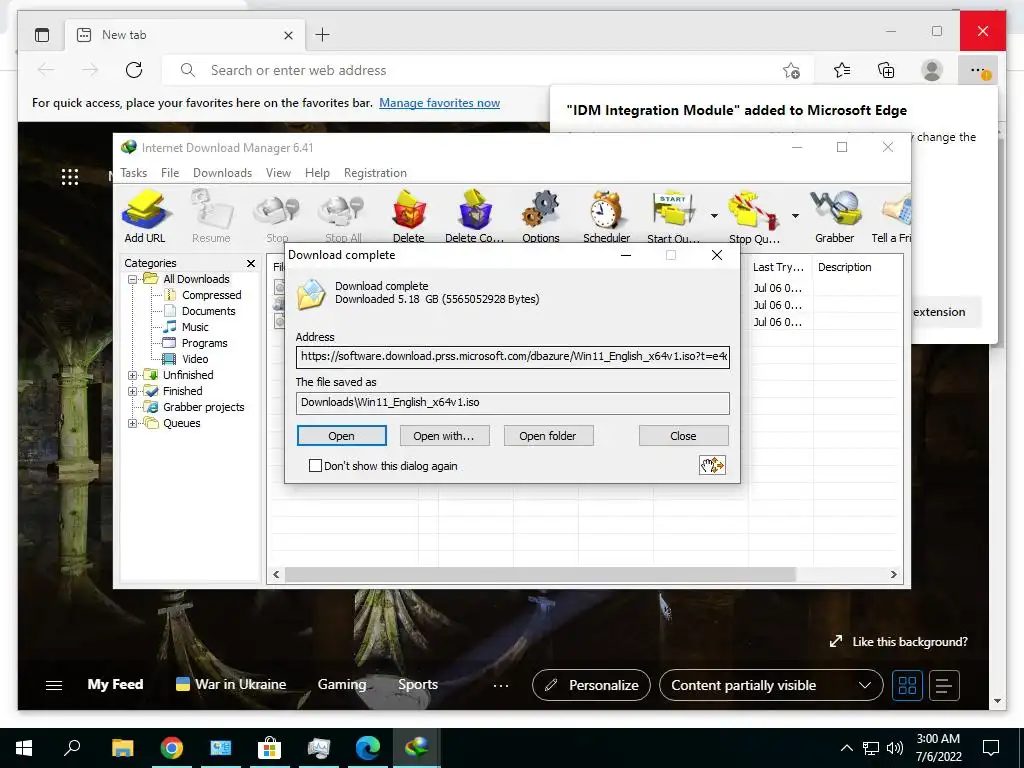Open Edge profile avatar
This screenshot has height=768, width=1024.
[x=932, y=70]
